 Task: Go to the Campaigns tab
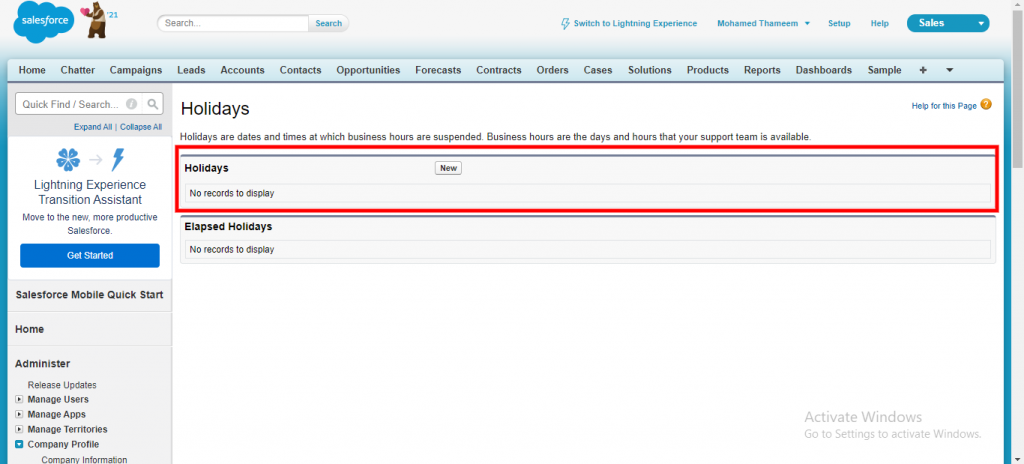point(136,70)
